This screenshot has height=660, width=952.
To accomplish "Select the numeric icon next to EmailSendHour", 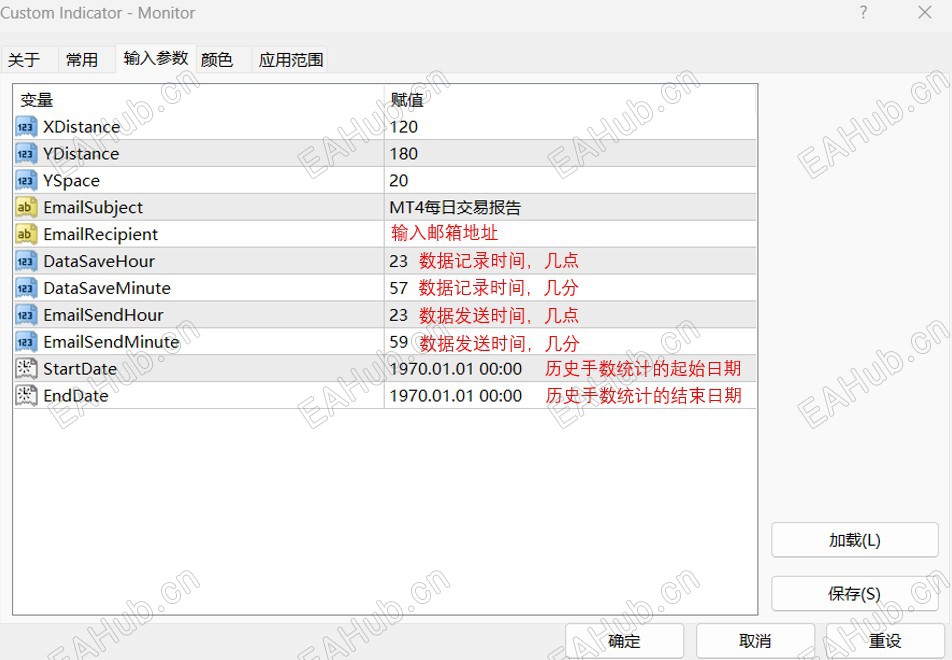I will tap(25, 315).
